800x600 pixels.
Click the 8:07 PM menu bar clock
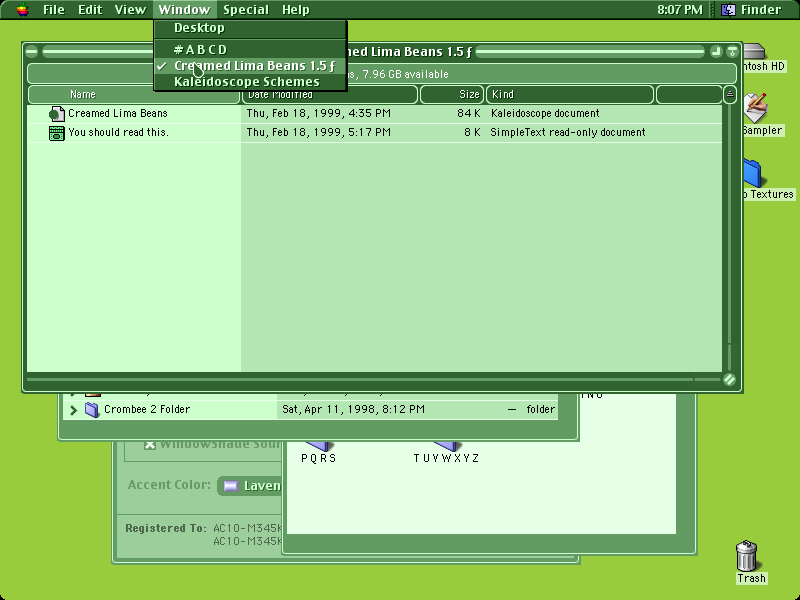tap(680, 10)
